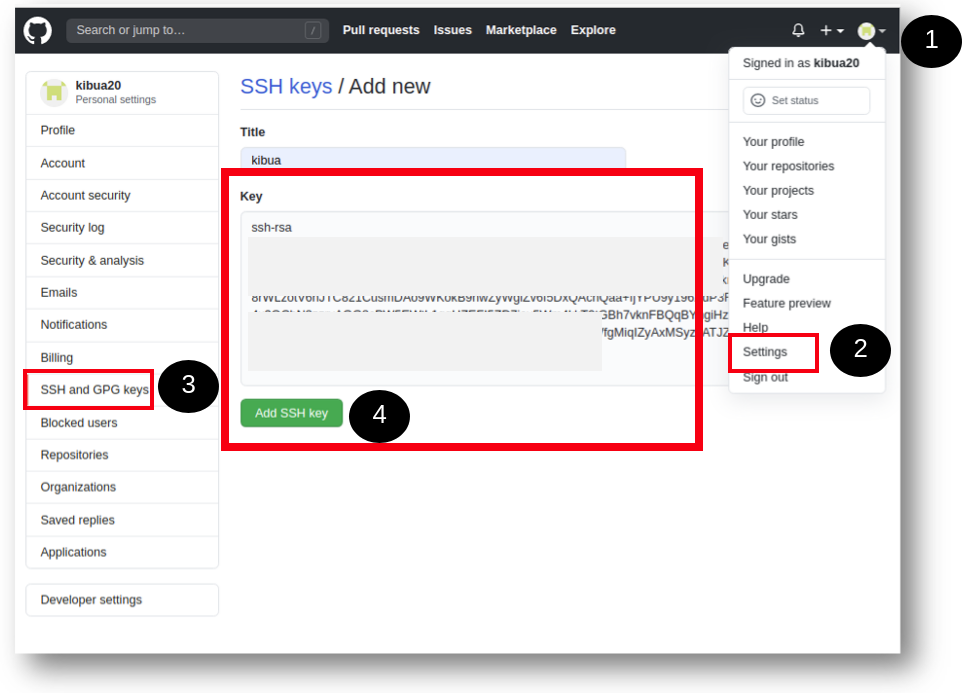Open Your profile from user menu
The height and width of the screenshot is (693, 980).
[773, 142]
